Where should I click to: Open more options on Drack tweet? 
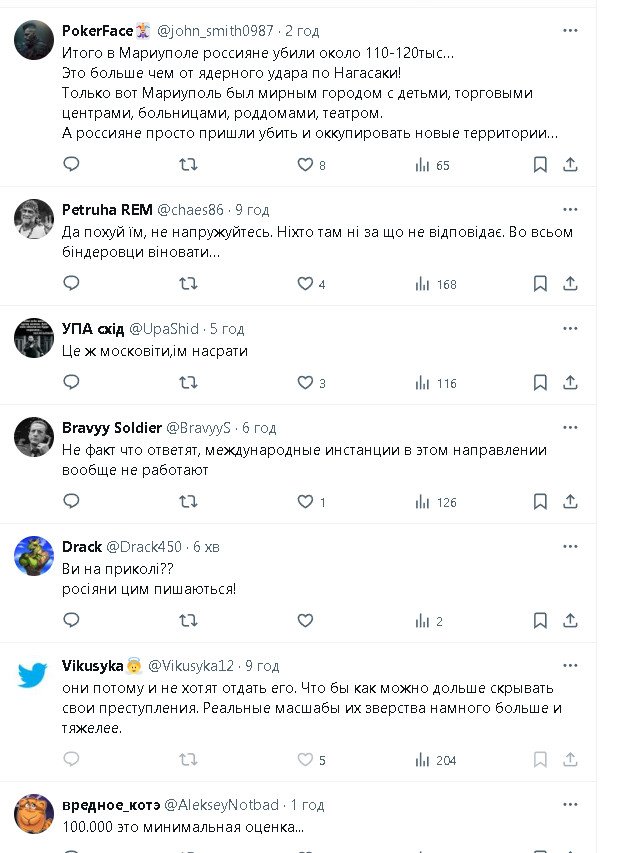tap(570, 547)
